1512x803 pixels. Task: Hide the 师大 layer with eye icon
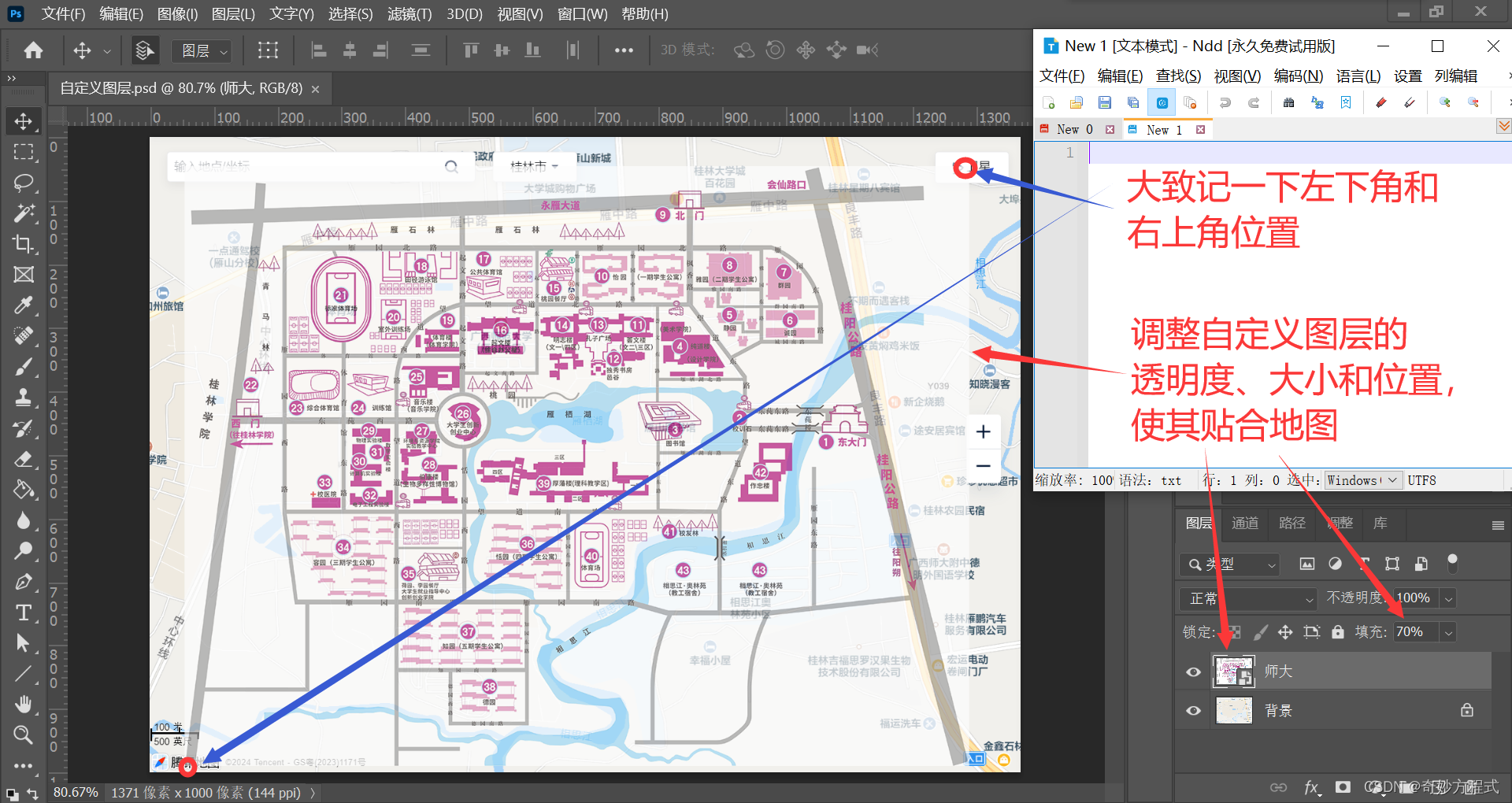(1194, 672)
